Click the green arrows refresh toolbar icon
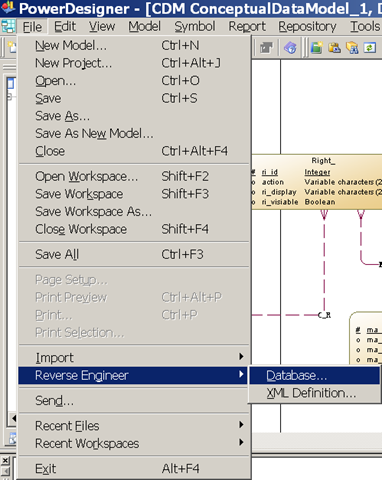 pyautogui.click(x=370, y=48)
